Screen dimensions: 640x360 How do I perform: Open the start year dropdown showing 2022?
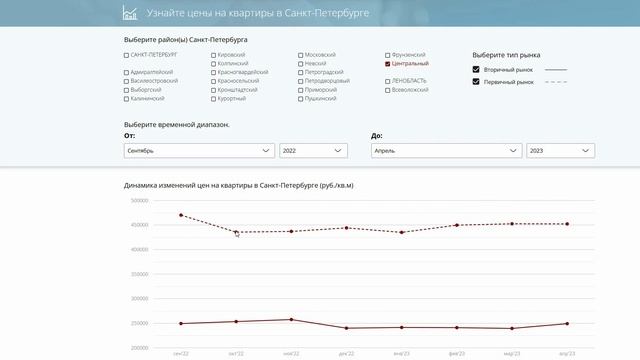click(x=313, y=151)
